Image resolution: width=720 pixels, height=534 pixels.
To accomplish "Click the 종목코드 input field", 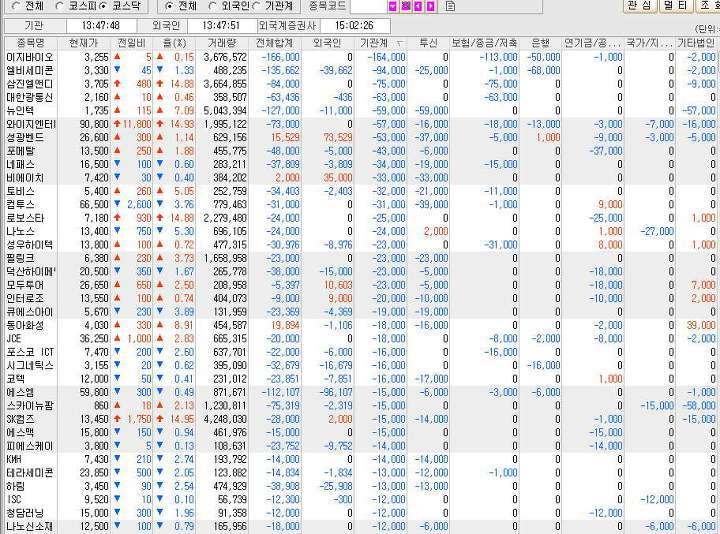I will click(x=369, y=6).
